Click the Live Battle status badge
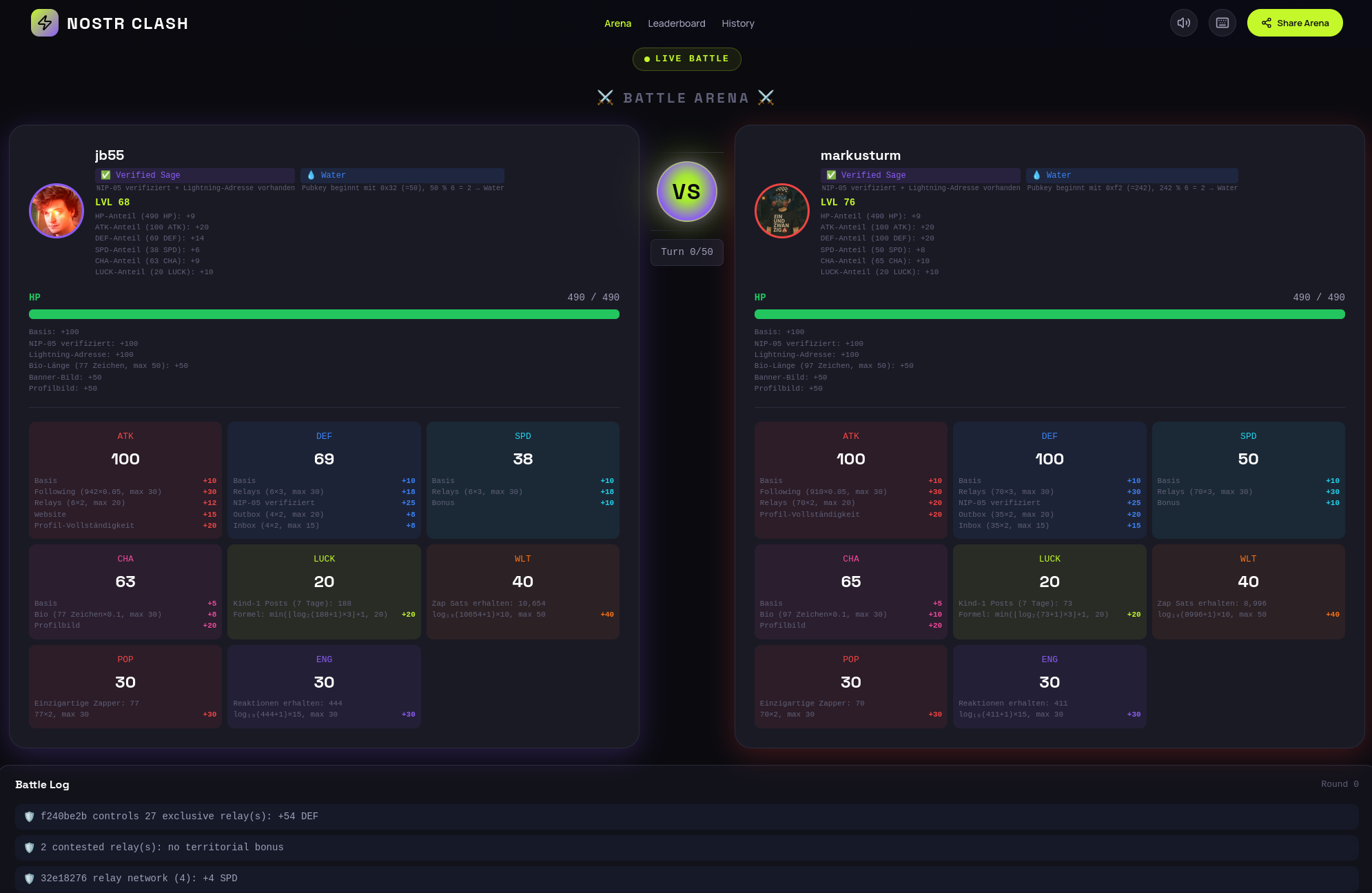 pos(686,59)
